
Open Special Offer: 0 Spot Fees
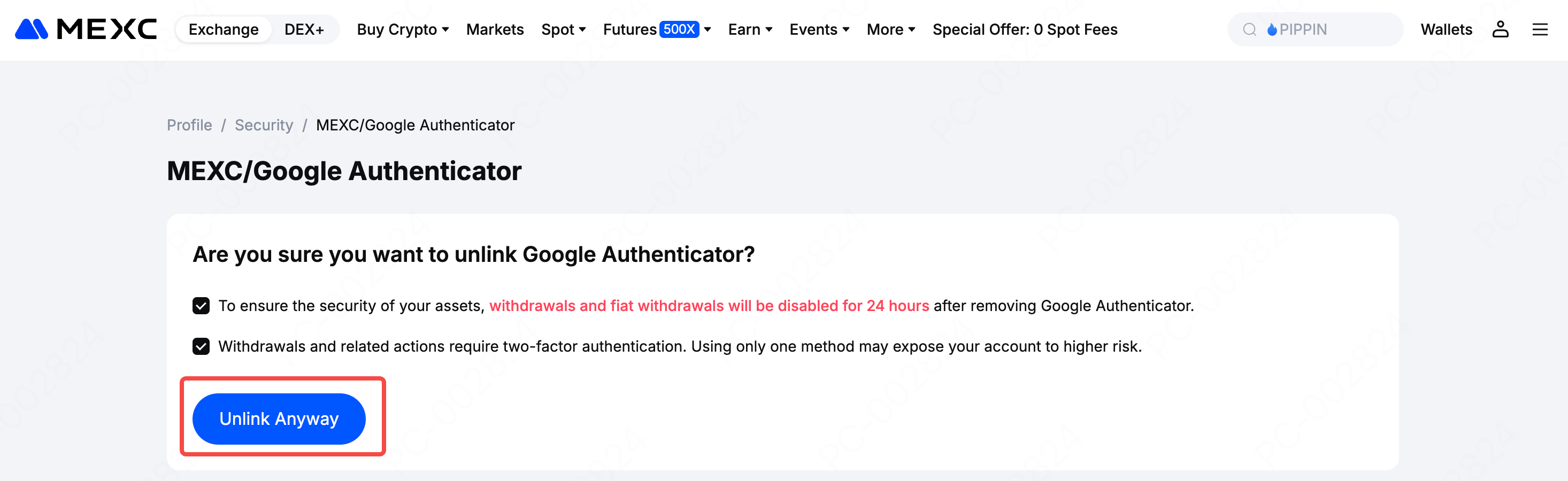[x=1025, y=29]
